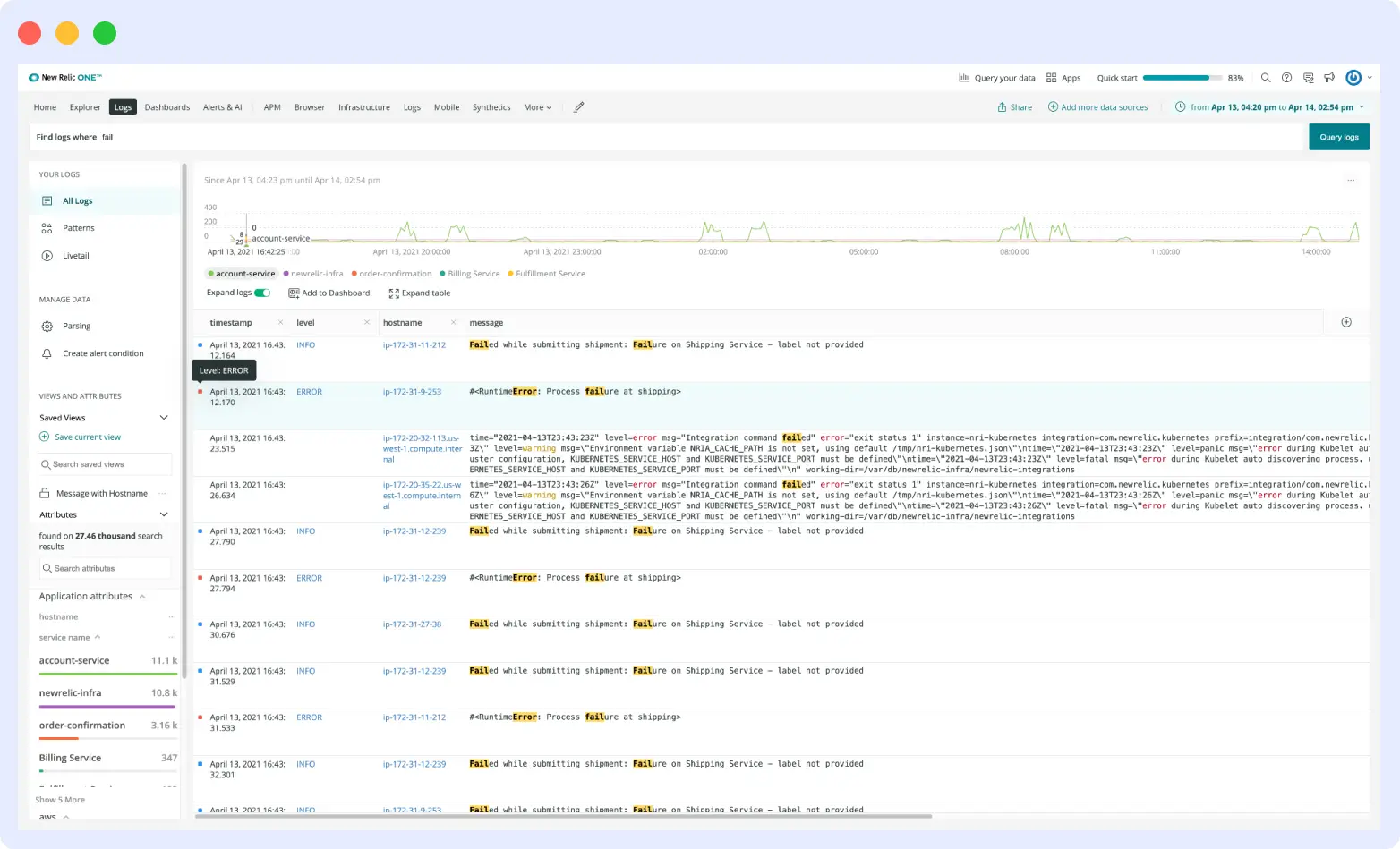Click Expand table icon button

point(420,293)
